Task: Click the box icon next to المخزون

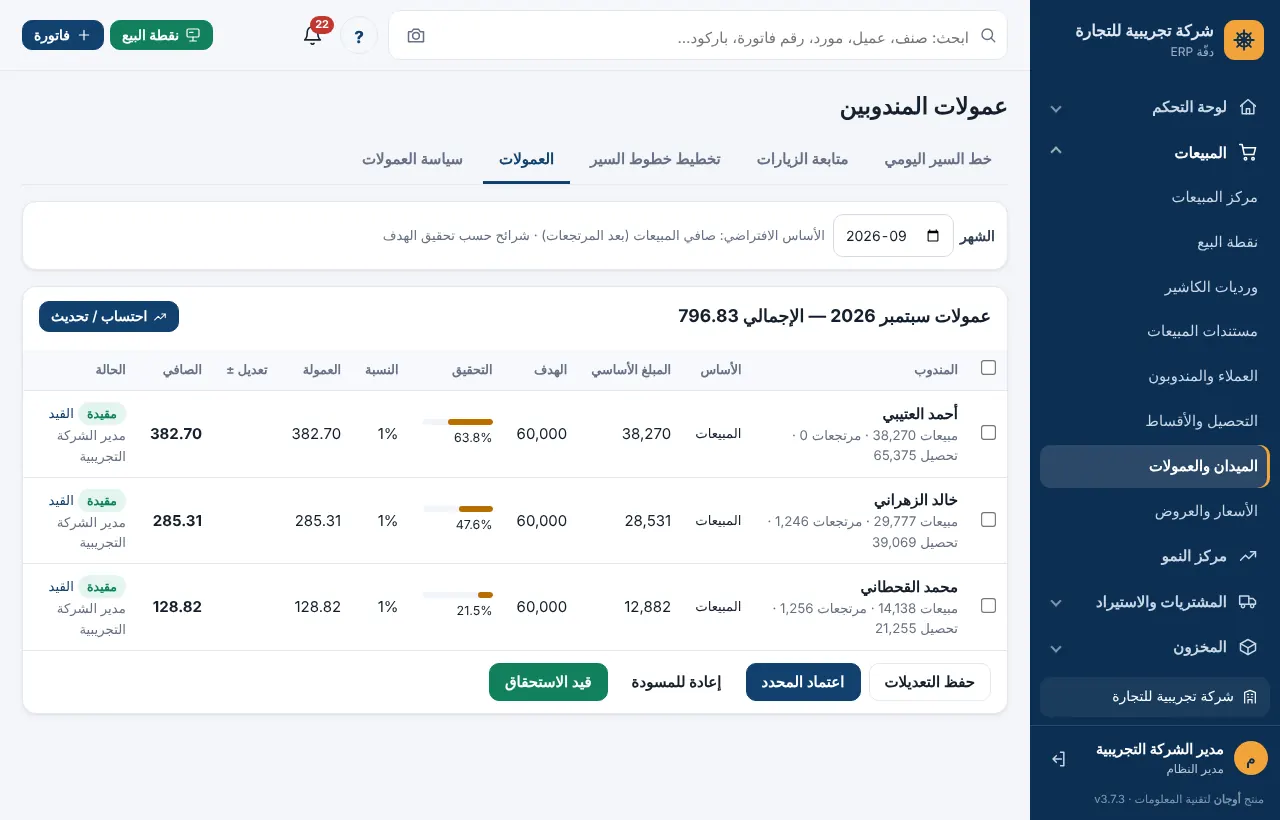Action: coord(1248,647)
